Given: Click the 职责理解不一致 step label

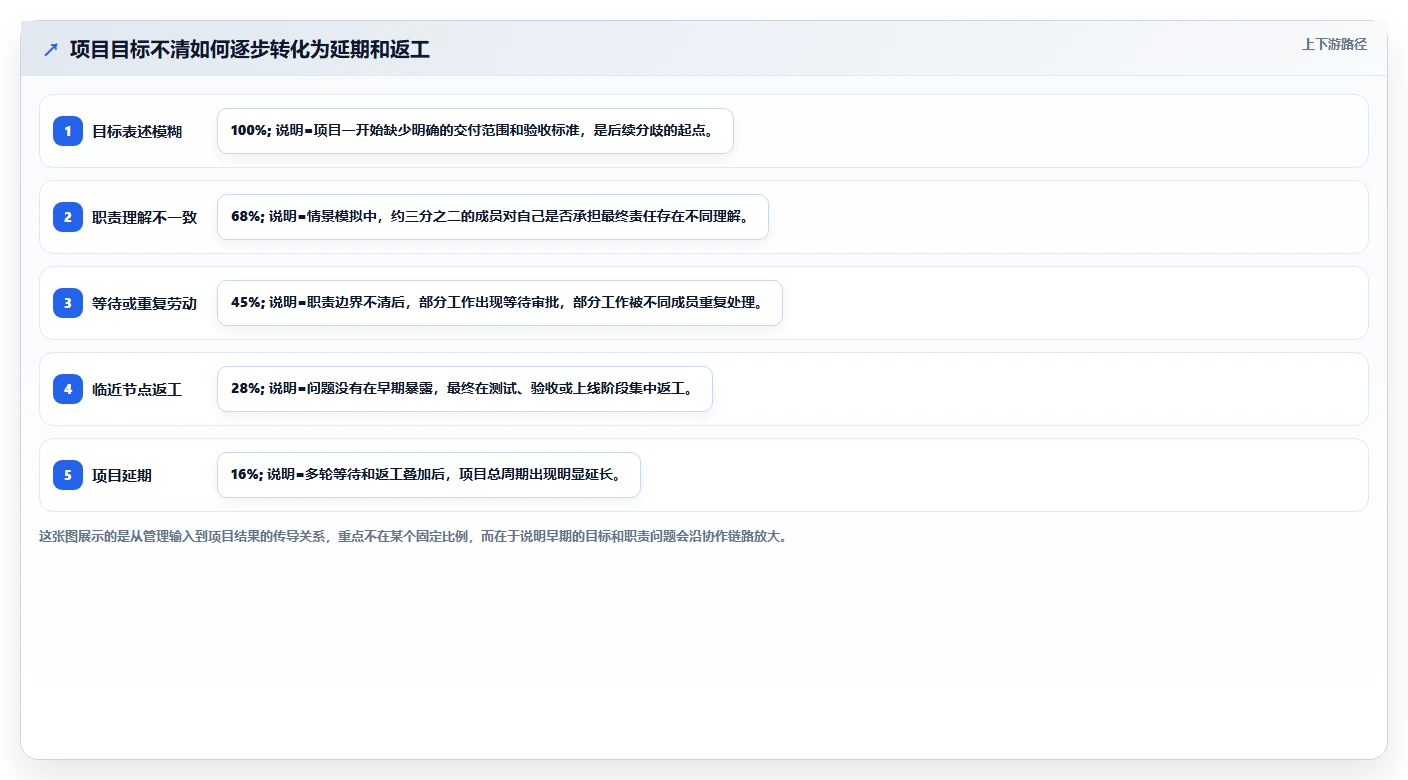Looking at the screenshot, I should (145, 217).
